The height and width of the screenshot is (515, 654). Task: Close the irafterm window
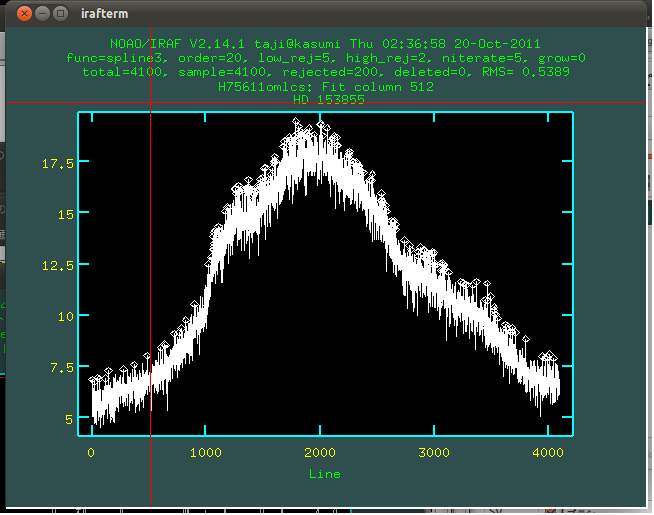tap(24, 13)
